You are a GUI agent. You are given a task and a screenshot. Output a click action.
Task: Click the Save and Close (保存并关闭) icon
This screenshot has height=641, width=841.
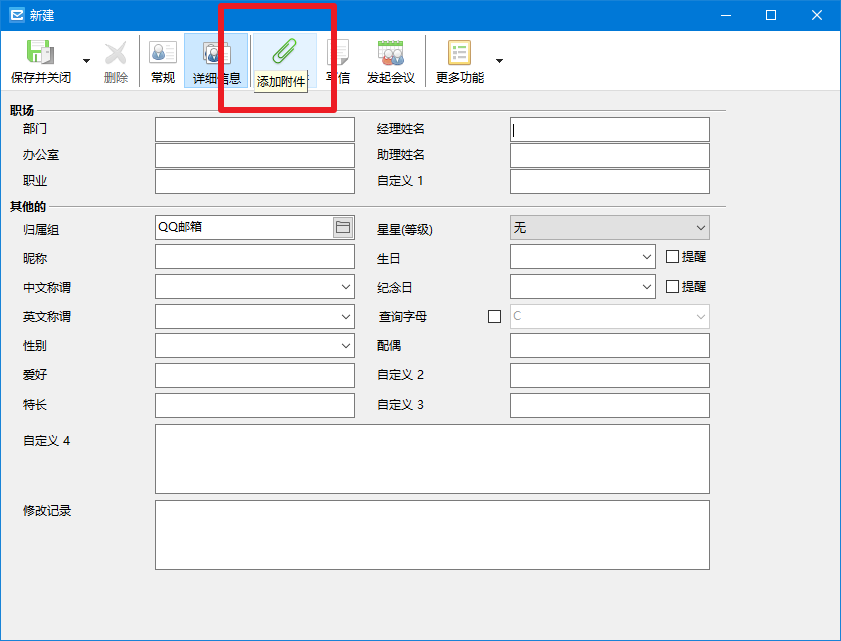(x=41, y=52)
